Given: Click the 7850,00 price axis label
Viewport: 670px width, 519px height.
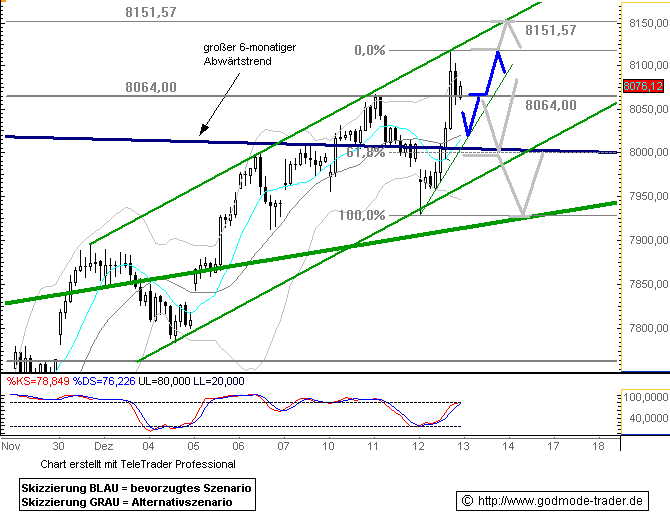Looking at the screenshot, I should pos(649,284).
